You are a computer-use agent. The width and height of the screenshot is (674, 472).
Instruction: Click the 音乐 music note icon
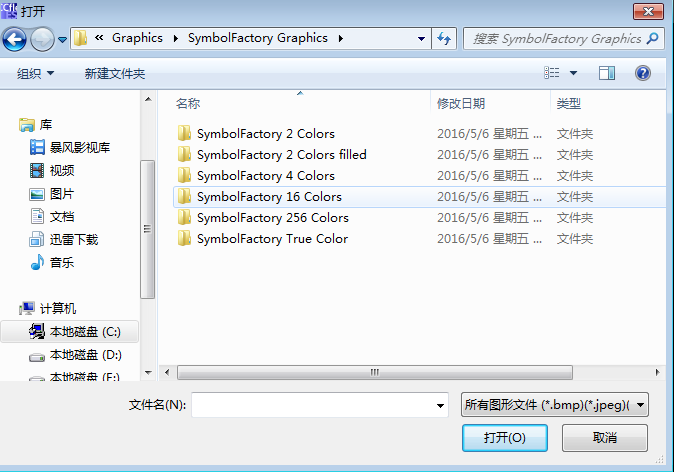tap(37, 262)
